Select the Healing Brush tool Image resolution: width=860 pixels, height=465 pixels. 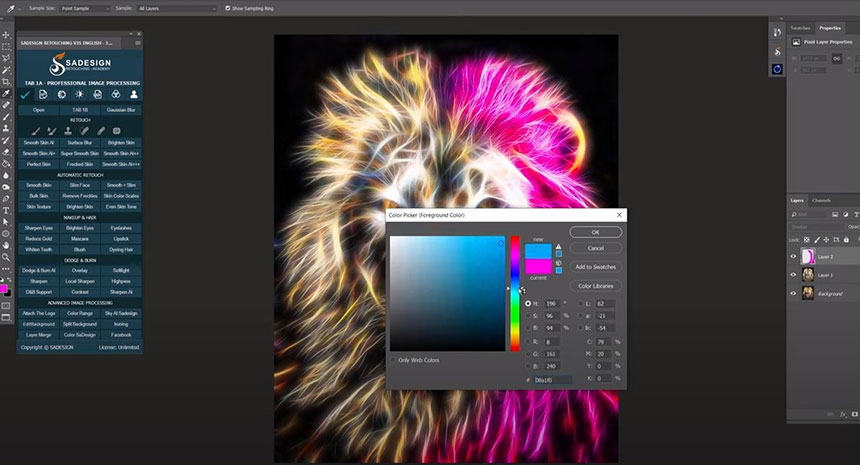[x=6, y=105]
